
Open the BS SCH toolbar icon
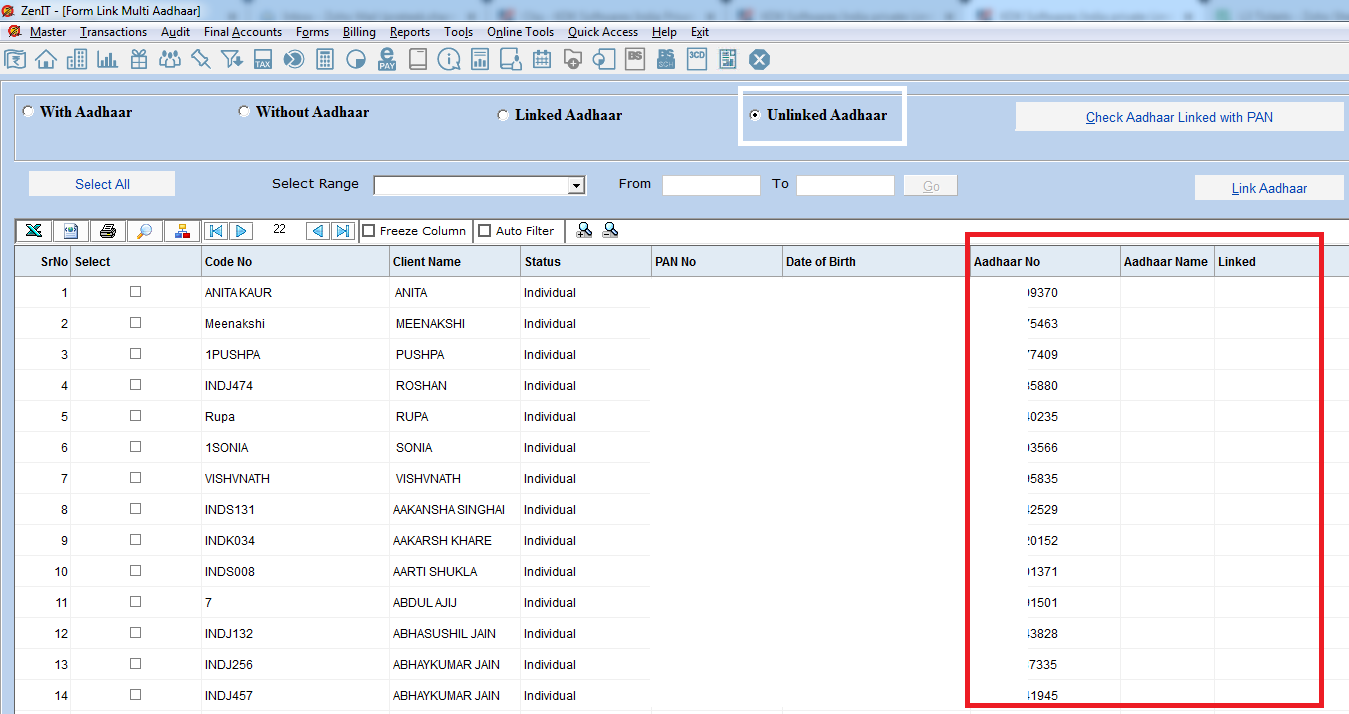pos(666,59)
